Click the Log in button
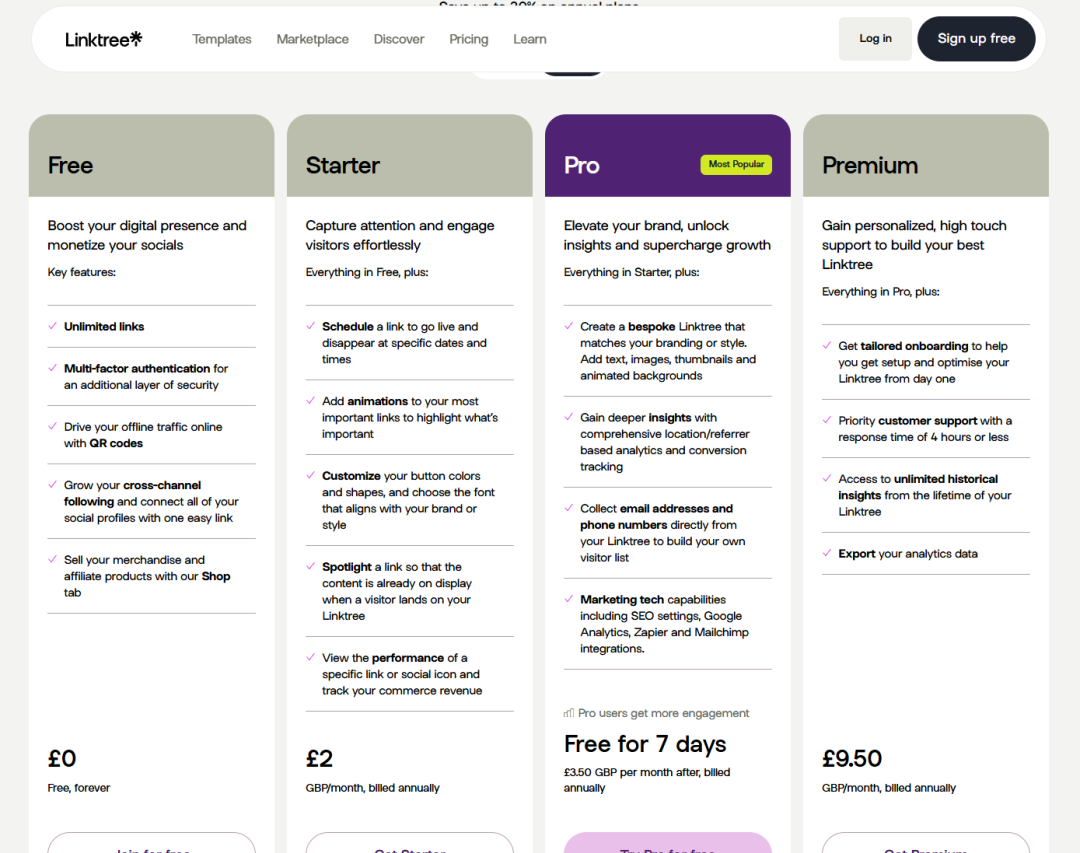The image size is (1080, 853). pyautogui.click(x=875, y=39)
